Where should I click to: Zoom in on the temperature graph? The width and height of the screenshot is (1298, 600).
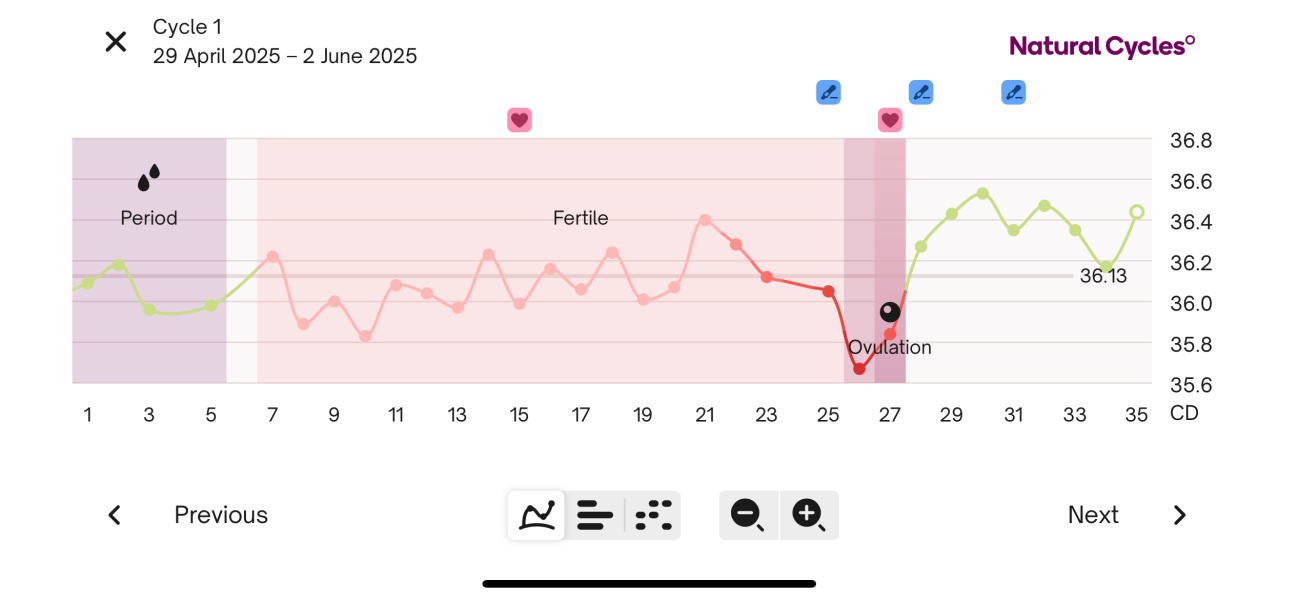pos(808,515)
